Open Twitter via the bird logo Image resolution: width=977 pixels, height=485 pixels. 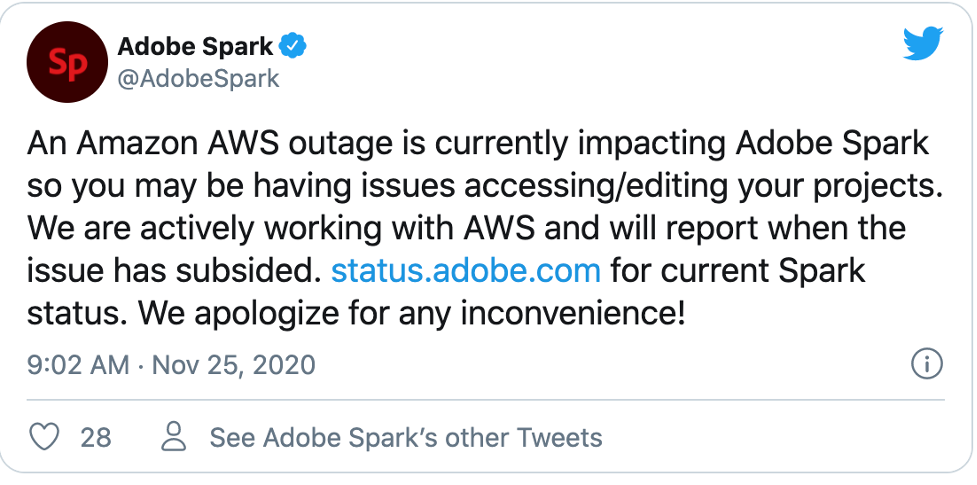click(x=922, y=42)
